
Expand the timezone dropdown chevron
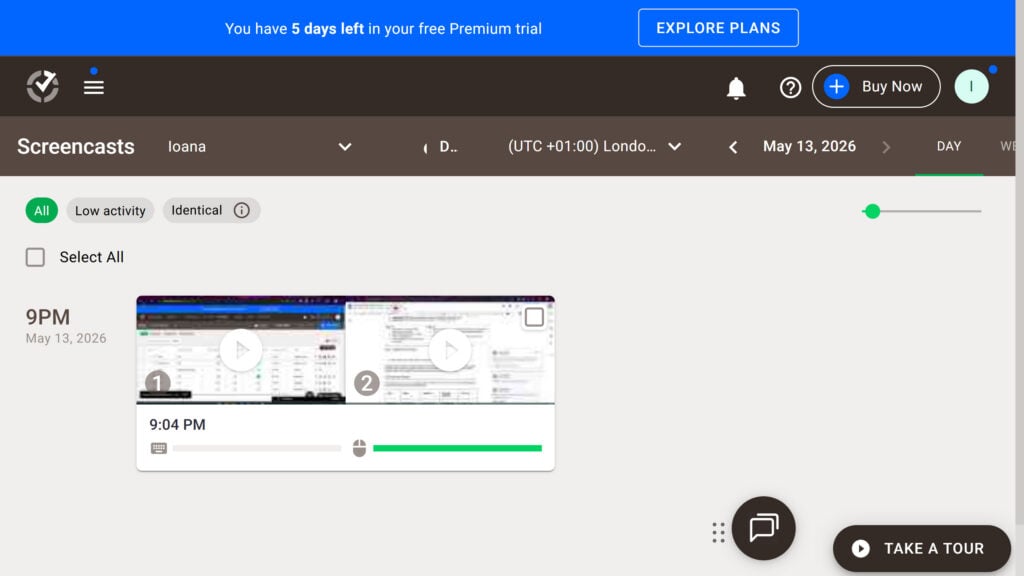pos(675,147)
